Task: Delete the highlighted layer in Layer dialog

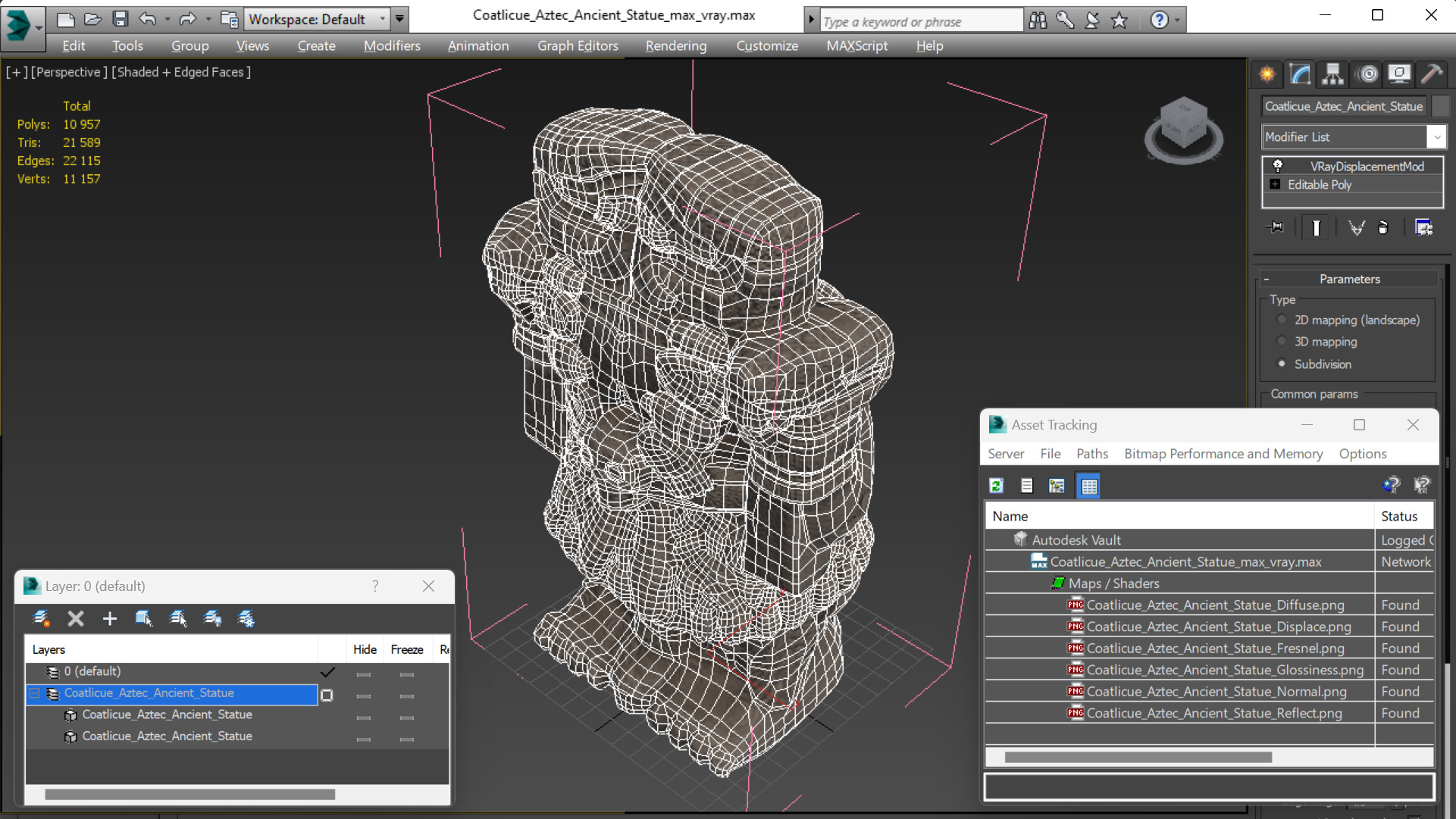Action: 76,619
